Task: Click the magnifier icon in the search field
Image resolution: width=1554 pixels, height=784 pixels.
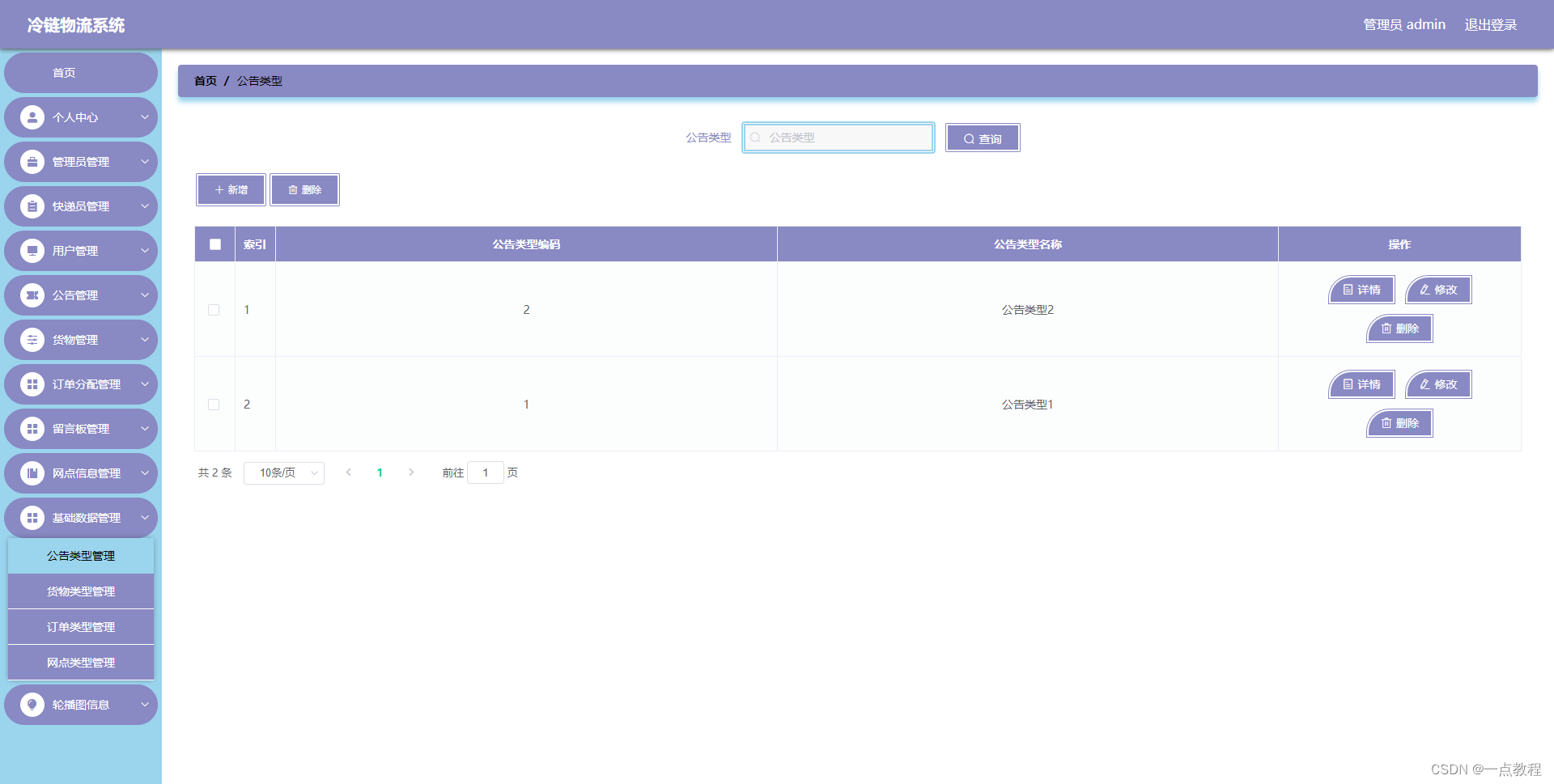Action: click(x=755, y=138)
